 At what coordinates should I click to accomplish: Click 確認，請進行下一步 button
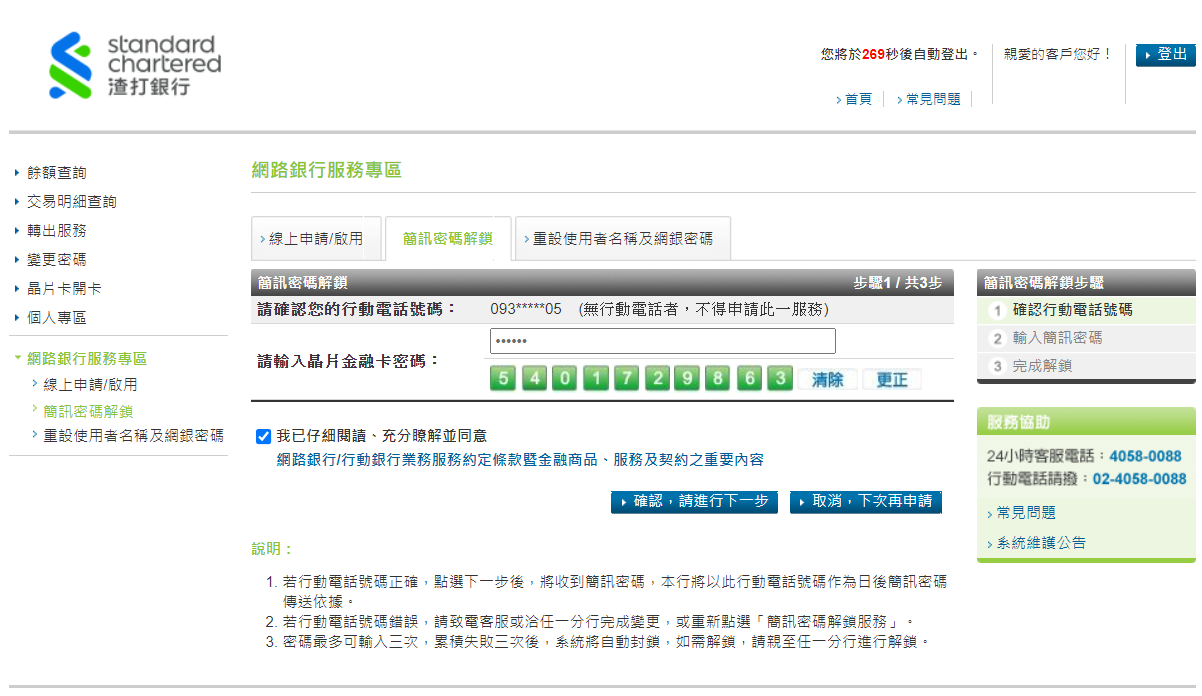[695, 502]
